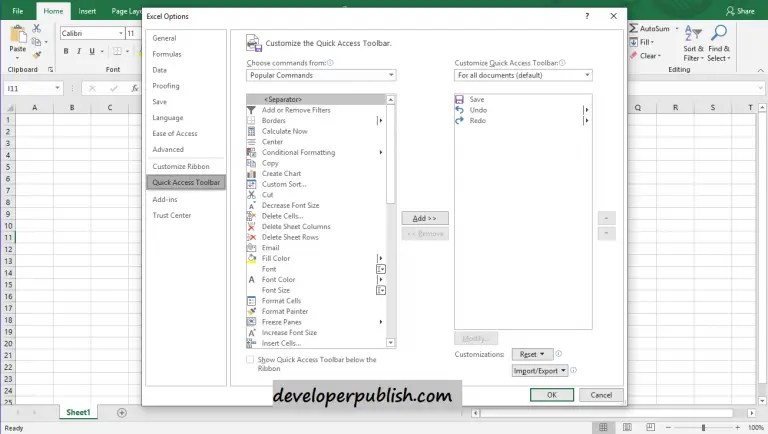Screen dimensions: 768x434
Task: Switch to Page Break Preview in status bar
Action: click(650, 428)
